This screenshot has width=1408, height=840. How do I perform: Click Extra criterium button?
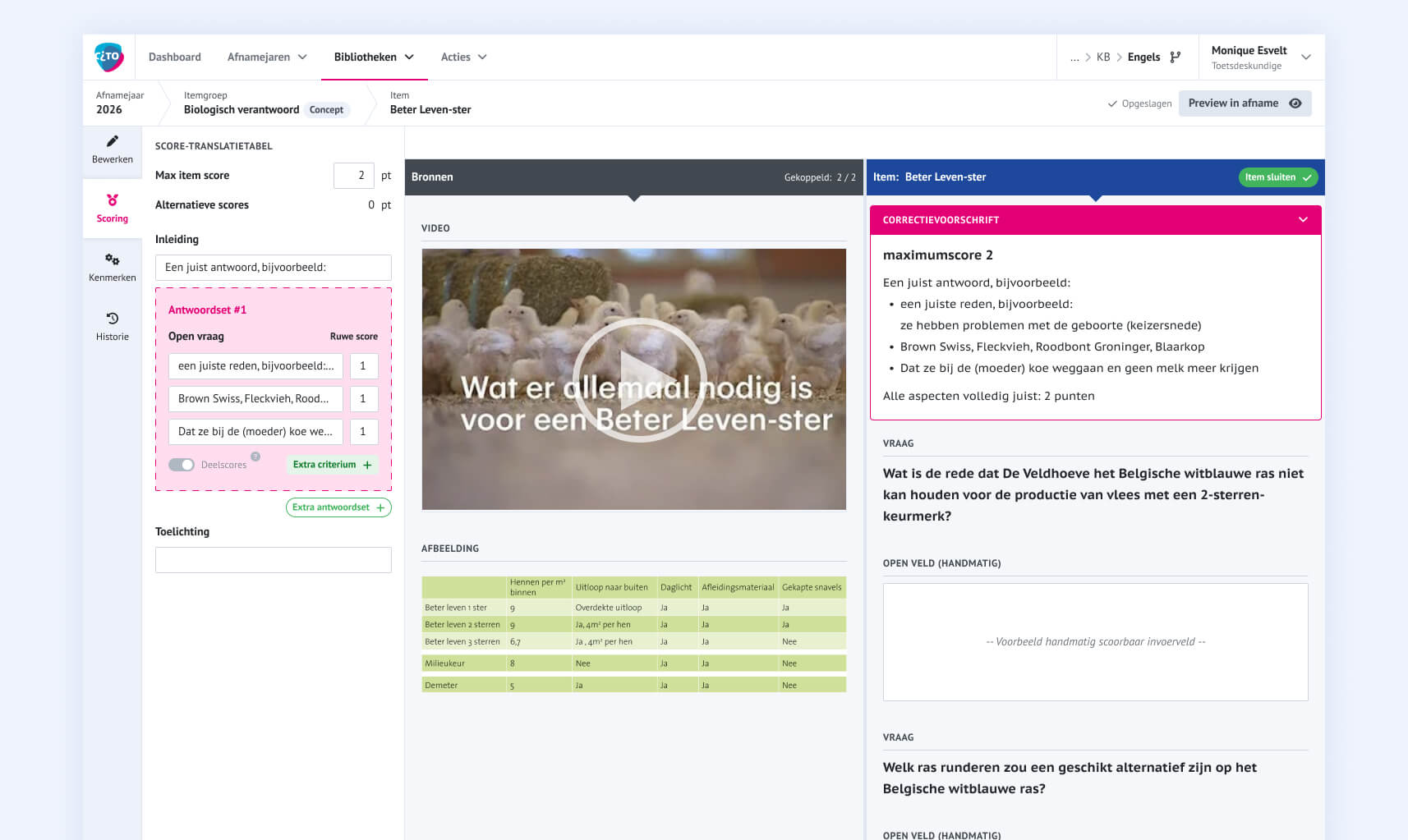coord(332,465)
